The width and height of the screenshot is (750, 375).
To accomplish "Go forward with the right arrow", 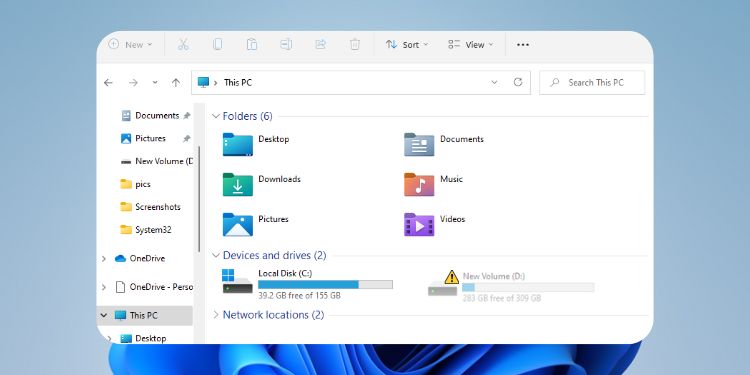I will point(133,83).
